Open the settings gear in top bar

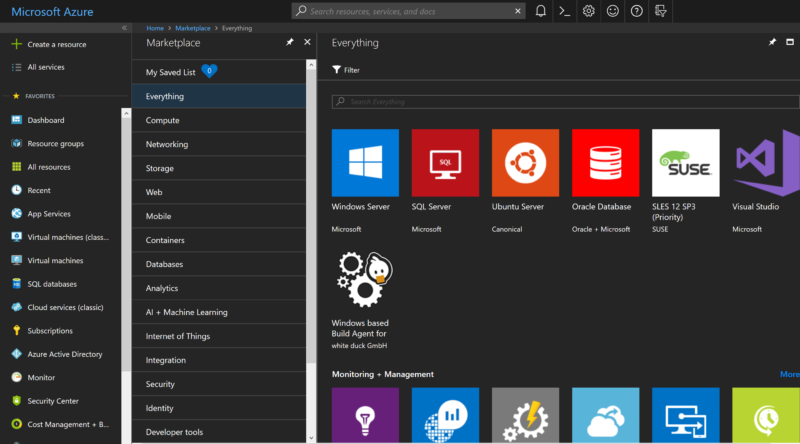588,11
